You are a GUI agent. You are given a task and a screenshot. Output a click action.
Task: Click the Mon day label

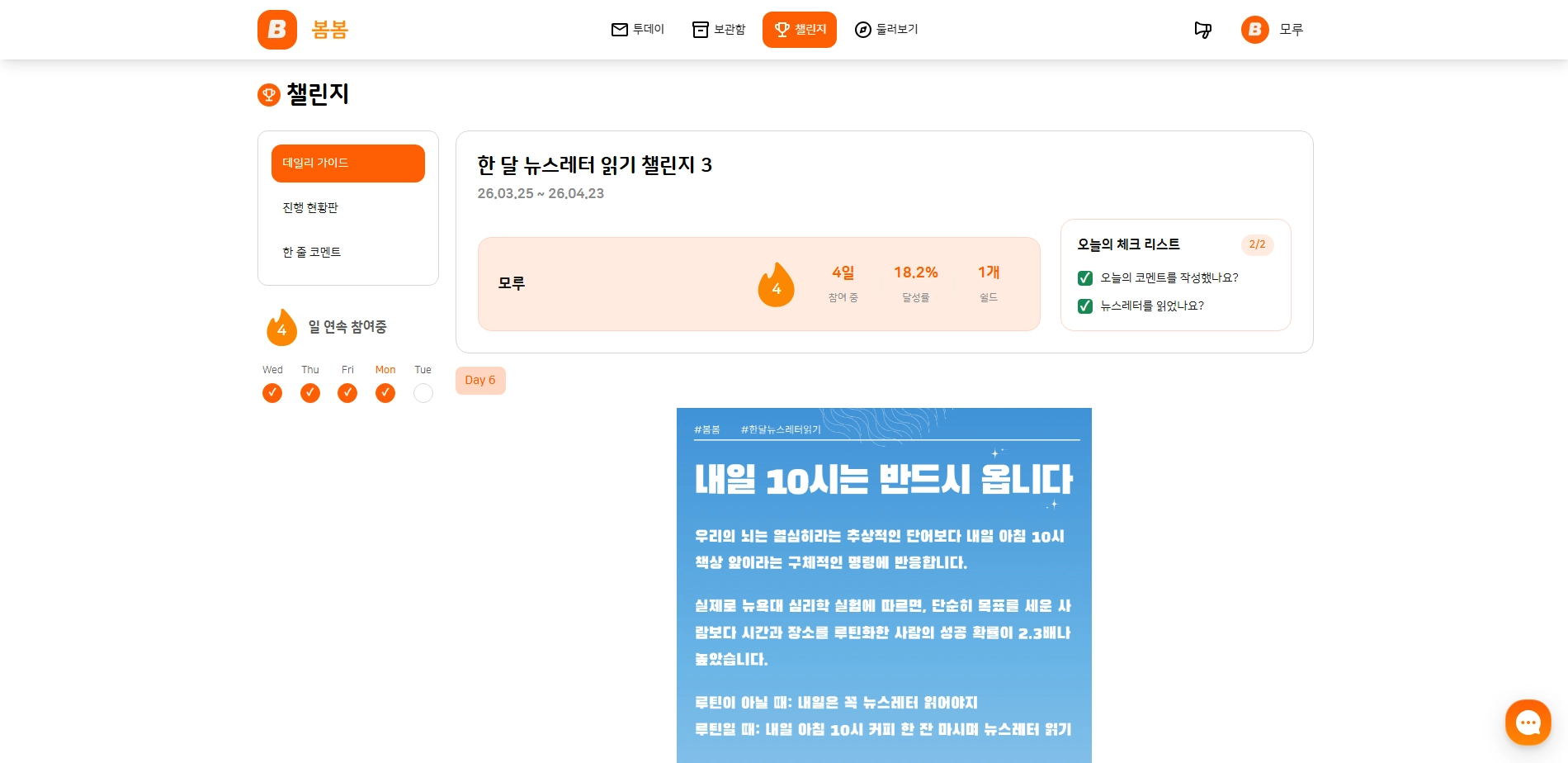click(385, 370)
